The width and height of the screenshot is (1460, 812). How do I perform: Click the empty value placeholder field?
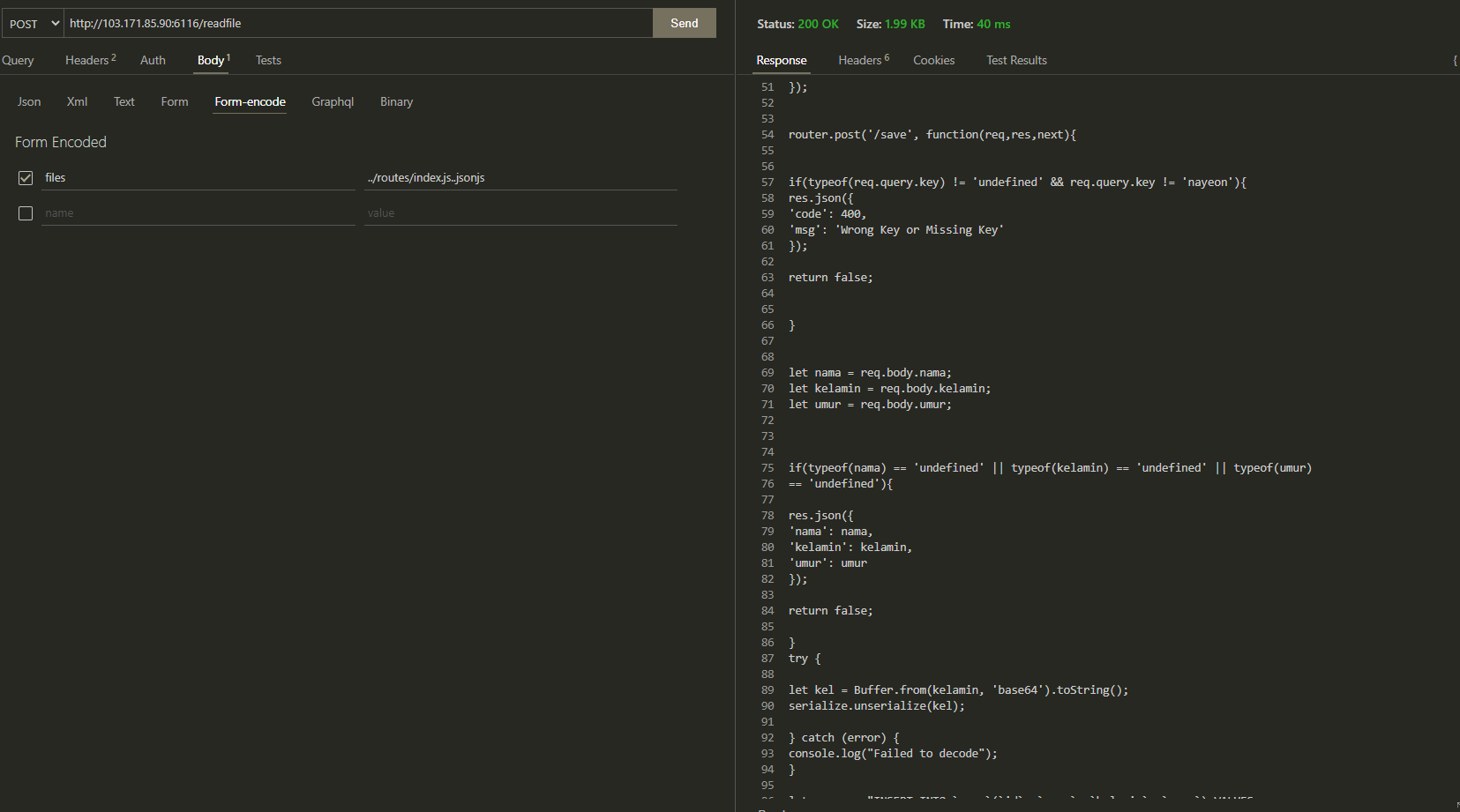[520, 212]
